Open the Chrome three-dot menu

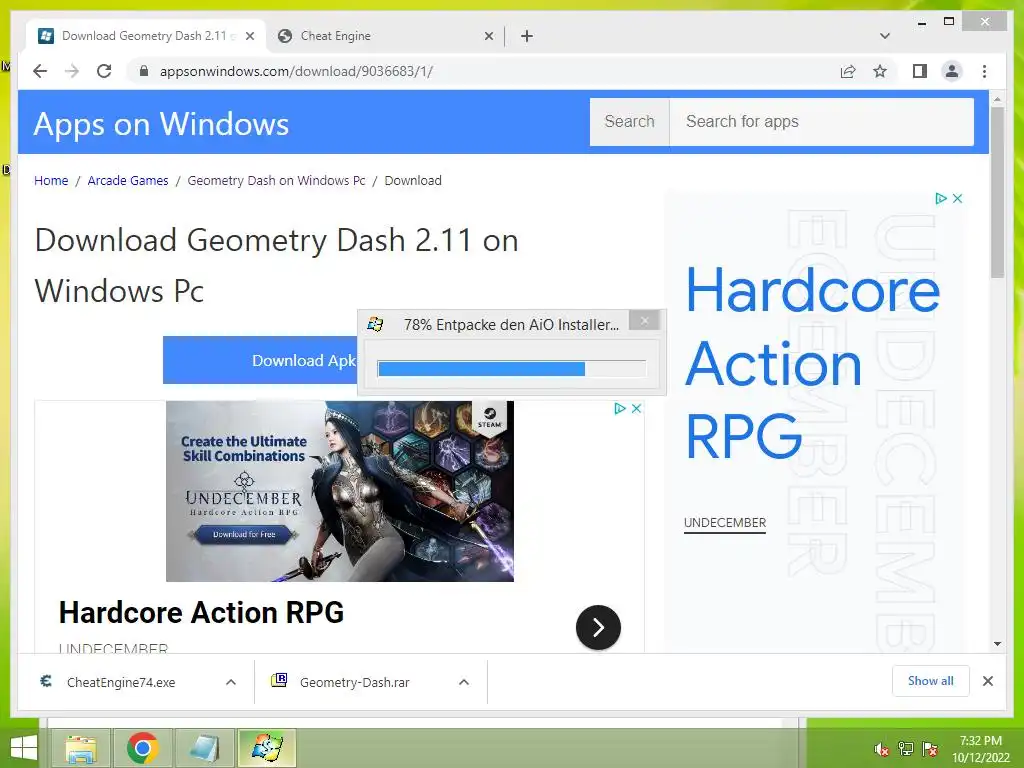984,71
